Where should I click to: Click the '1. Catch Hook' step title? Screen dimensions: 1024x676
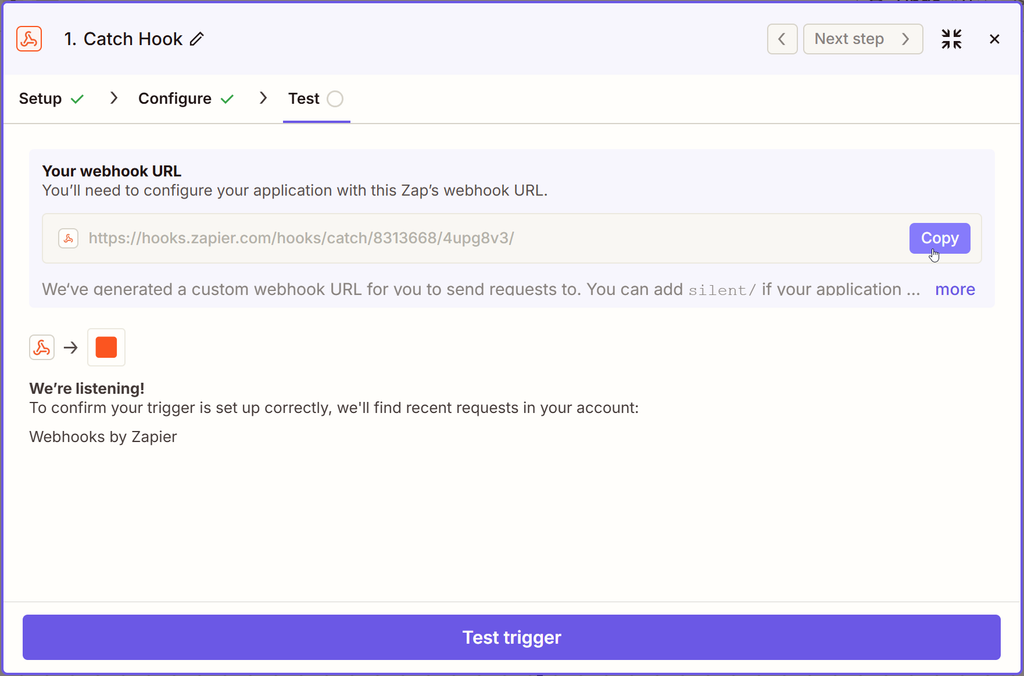click(x=123, y=39)
